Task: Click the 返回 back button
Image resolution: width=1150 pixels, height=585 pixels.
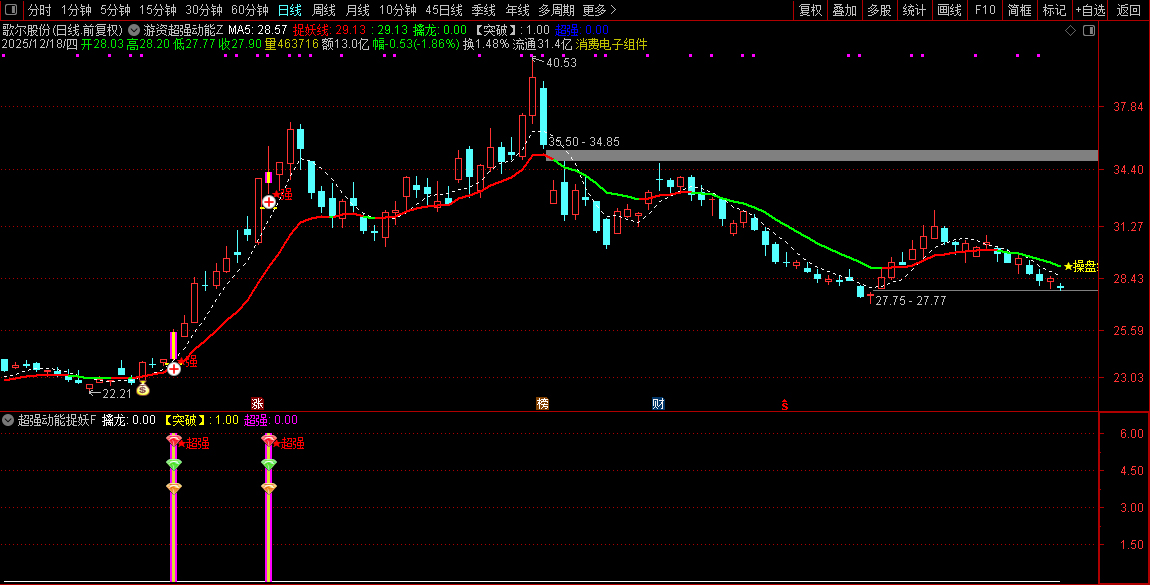Action: [x=1128, y=10]
